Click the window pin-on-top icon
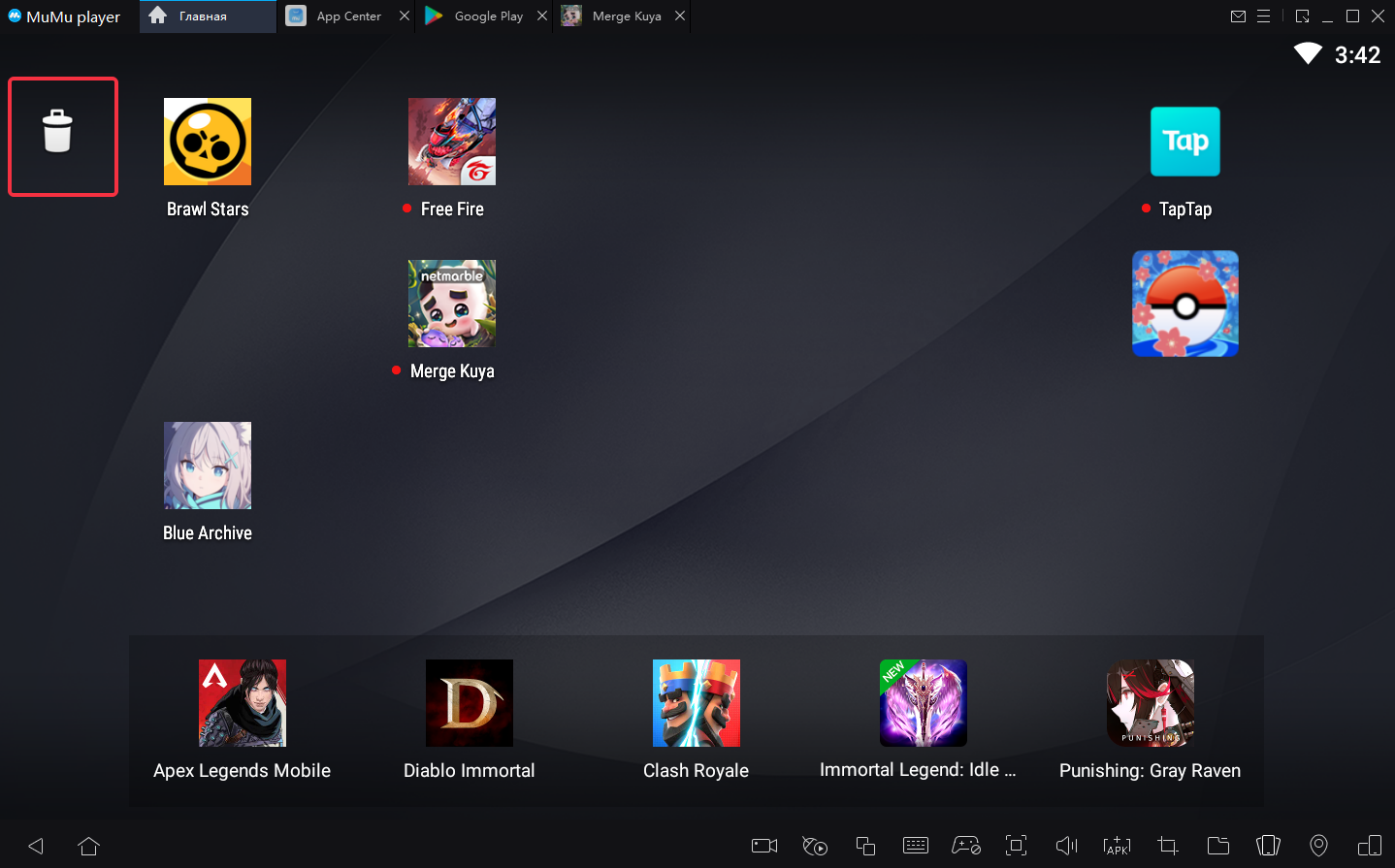This screenshot has height=868, width=1395. pos(1303,16)
